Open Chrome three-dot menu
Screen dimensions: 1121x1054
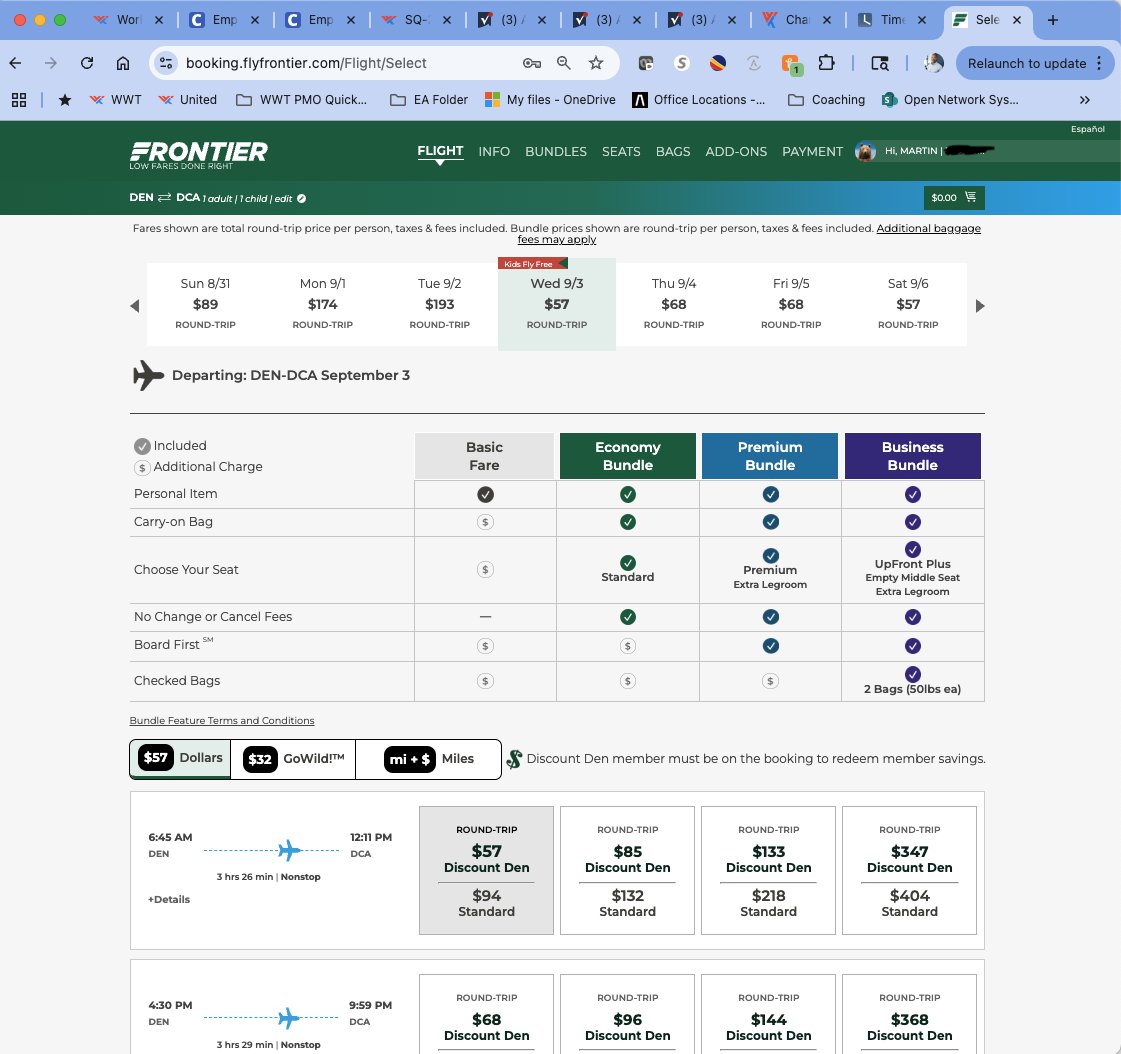[x=1099, y=63]
